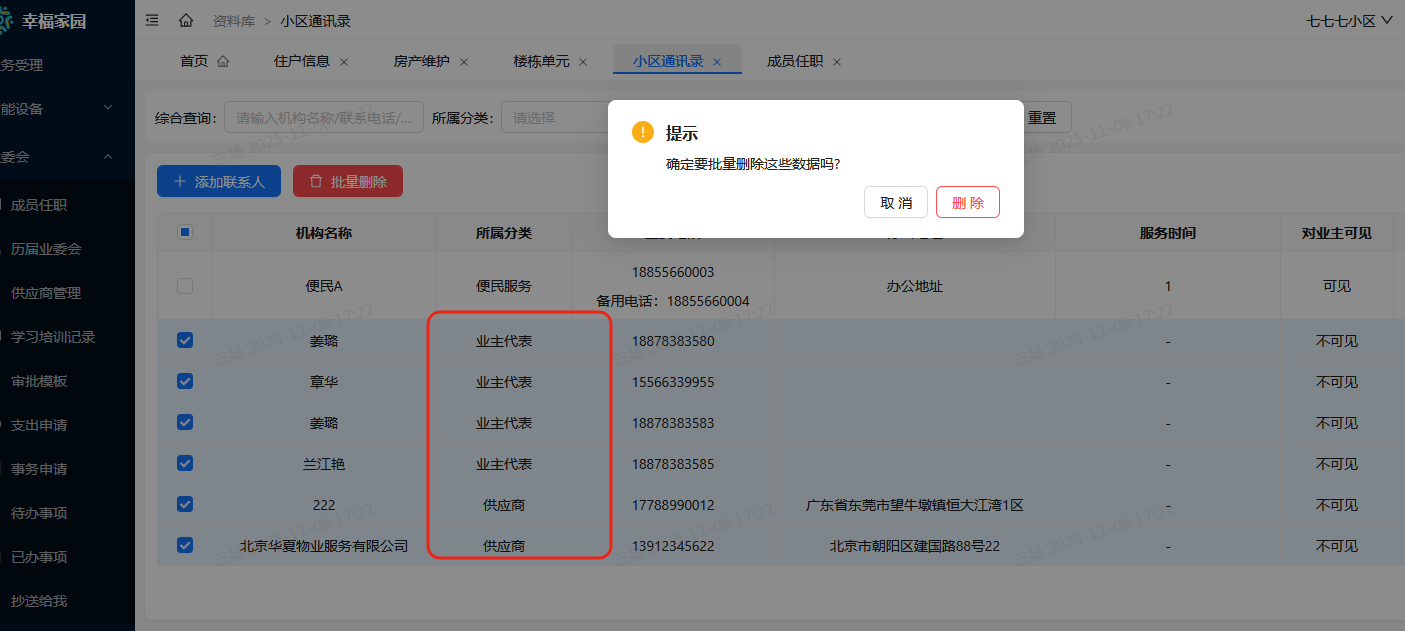
Task: Click the home icon in the breadcrumb bar
Action: pos(185,20)
